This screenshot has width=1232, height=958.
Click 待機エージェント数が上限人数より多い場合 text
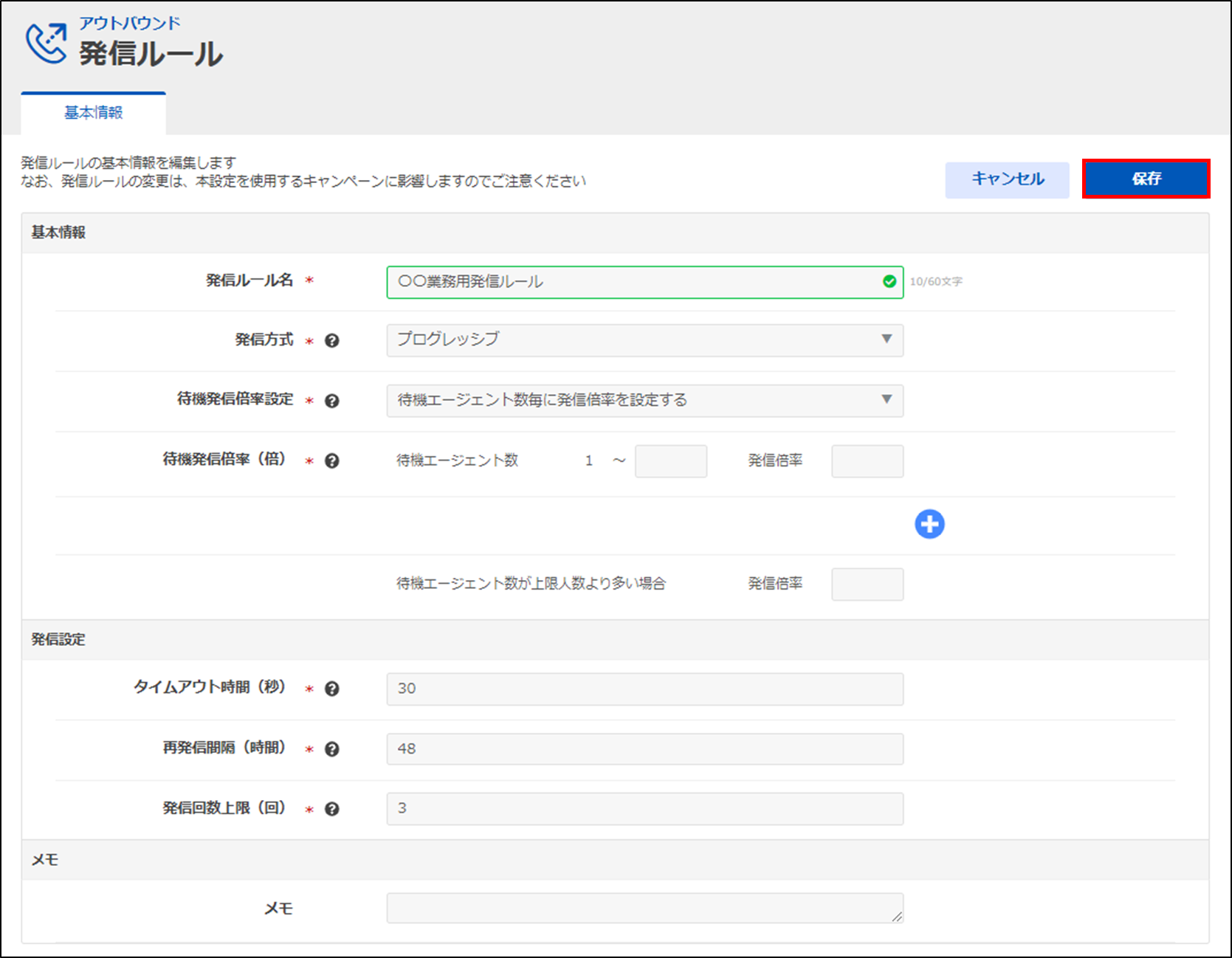(x=531, y=583)
